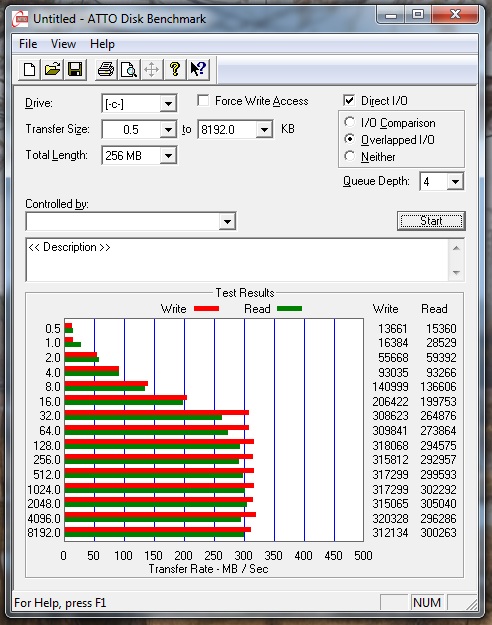The width and height of the screenshot is (492, 625).
Task: Click the 4096.0 transfer size row label
Action: (44, 518)
